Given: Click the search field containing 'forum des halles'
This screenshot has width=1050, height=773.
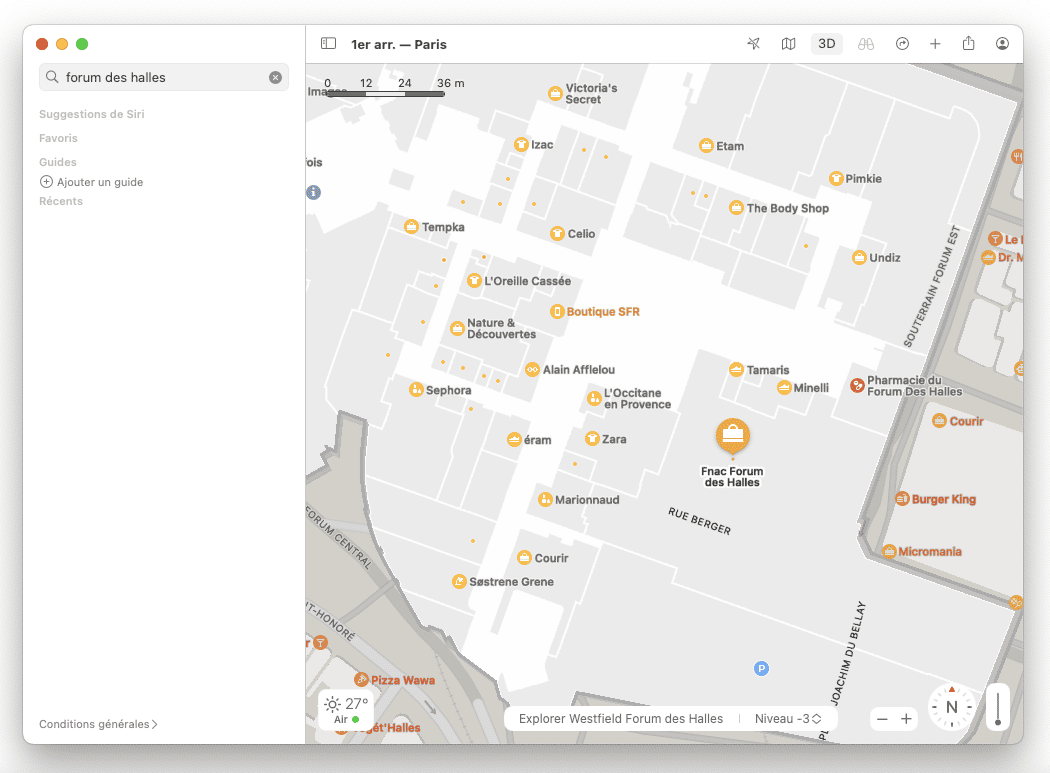Looking at the screenshot, I should click(164, 78).
